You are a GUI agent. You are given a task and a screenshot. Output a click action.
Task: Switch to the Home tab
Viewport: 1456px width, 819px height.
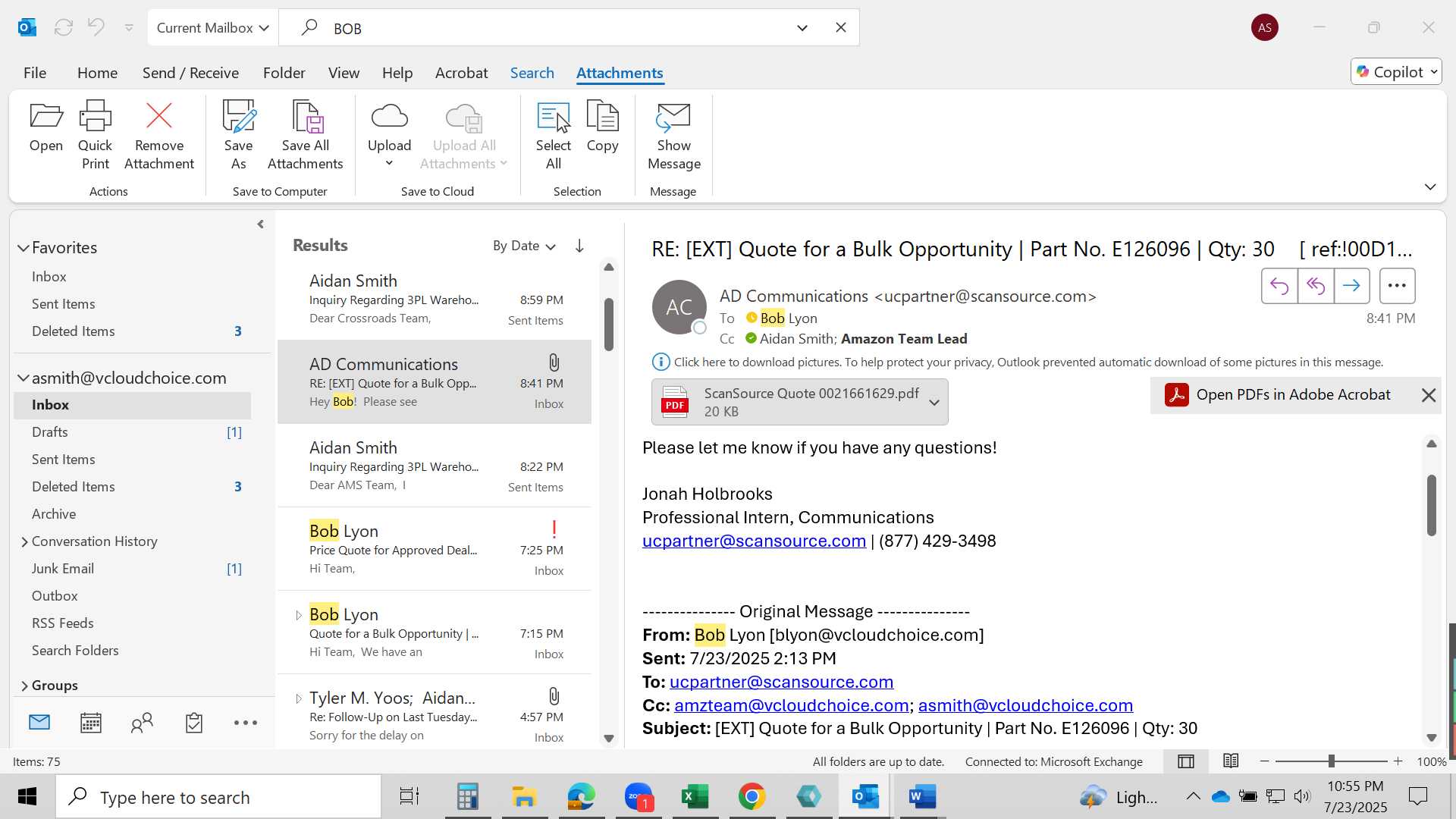click(x=97, y=73)
